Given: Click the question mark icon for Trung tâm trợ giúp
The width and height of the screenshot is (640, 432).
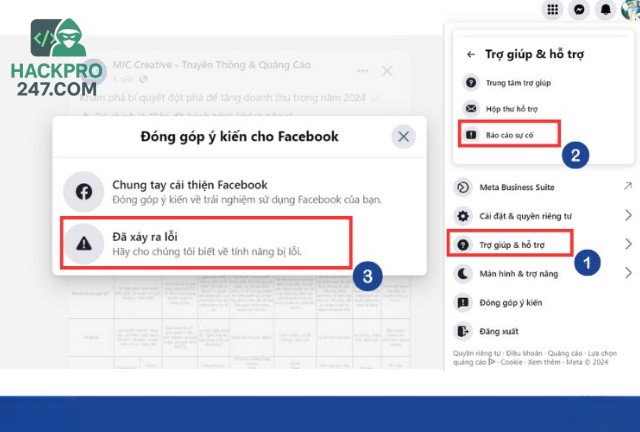Looking at the screenshot, I should [x=471, y=82].
